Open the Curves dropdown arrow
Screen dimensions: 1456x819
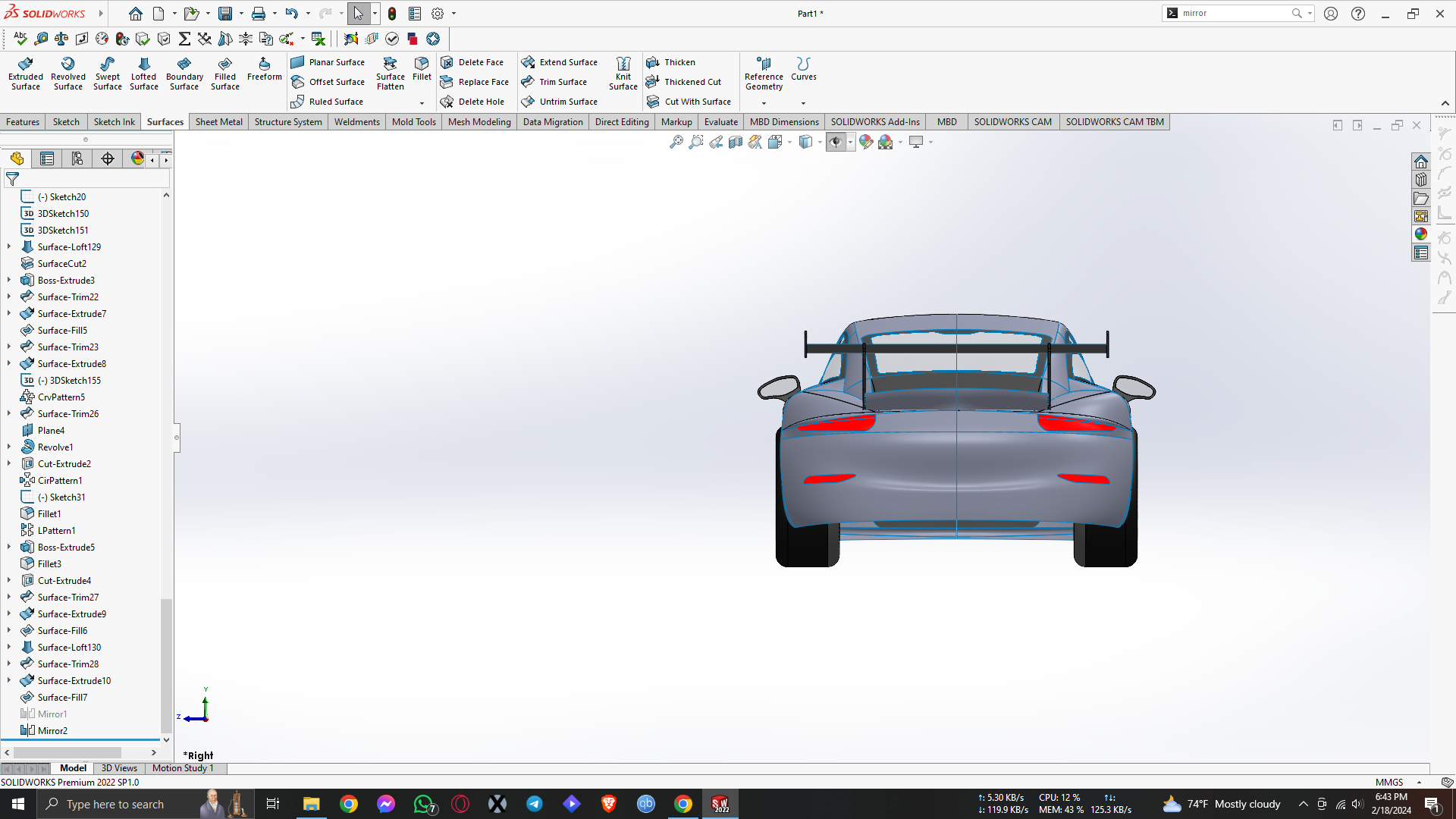803,103
